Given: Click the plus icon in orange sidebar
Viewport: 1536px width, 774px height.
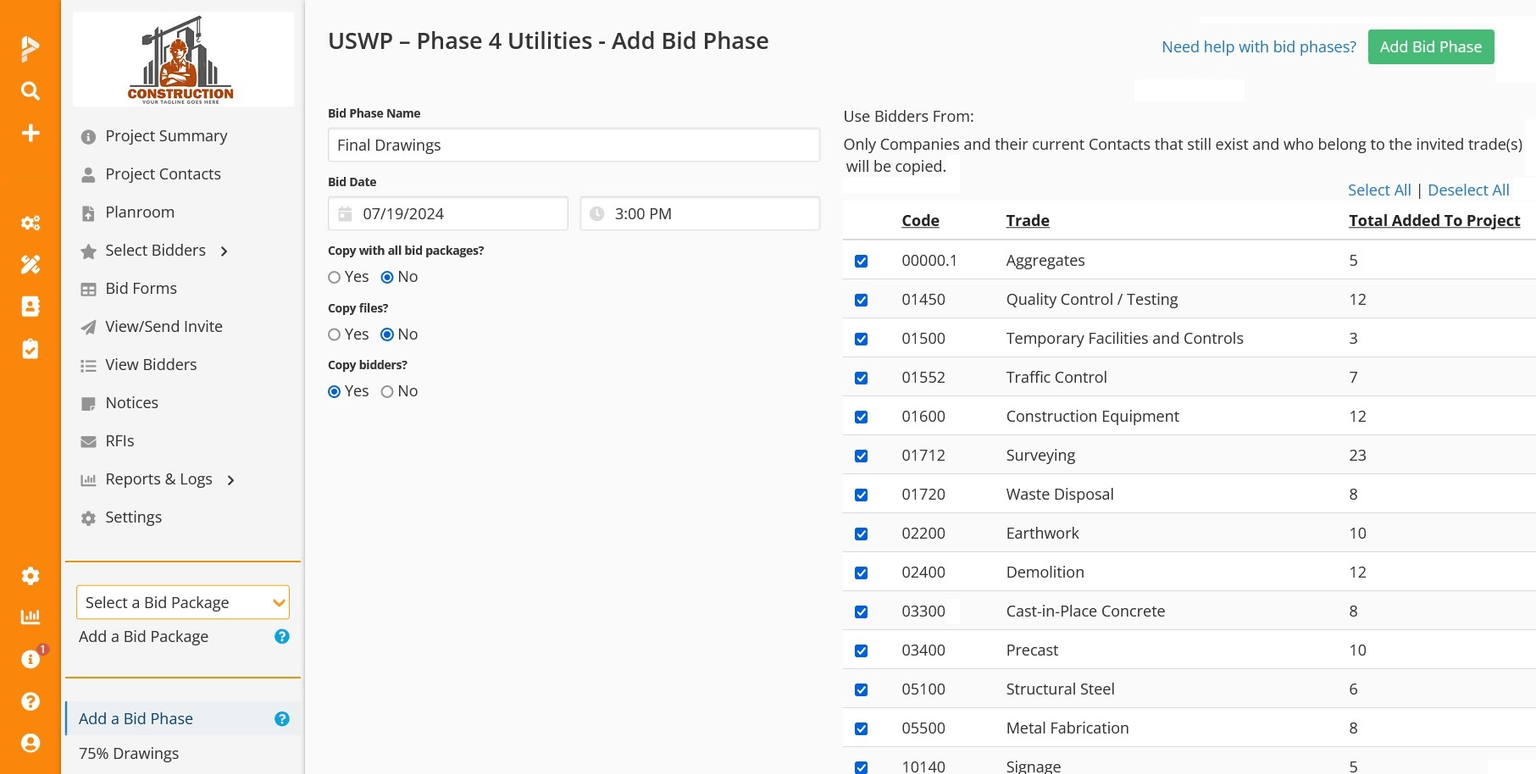Looking at the screenshot, I should 30,133.
